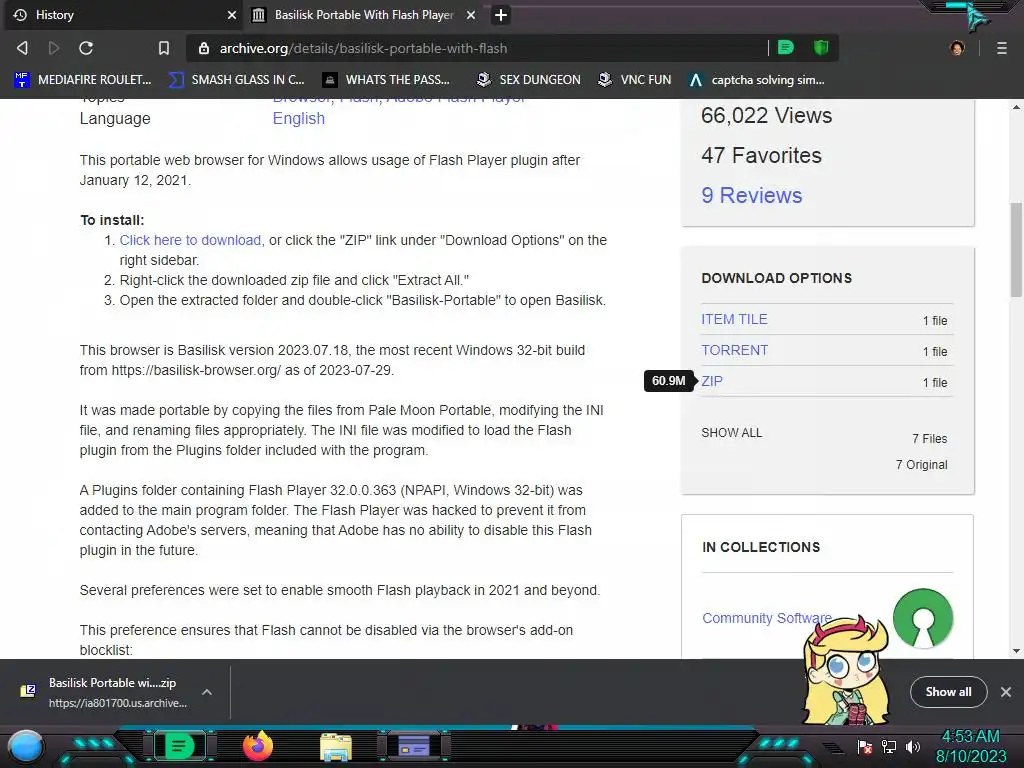
Task: Expand the download item options chevron
Action: click(x=207, y=692)
